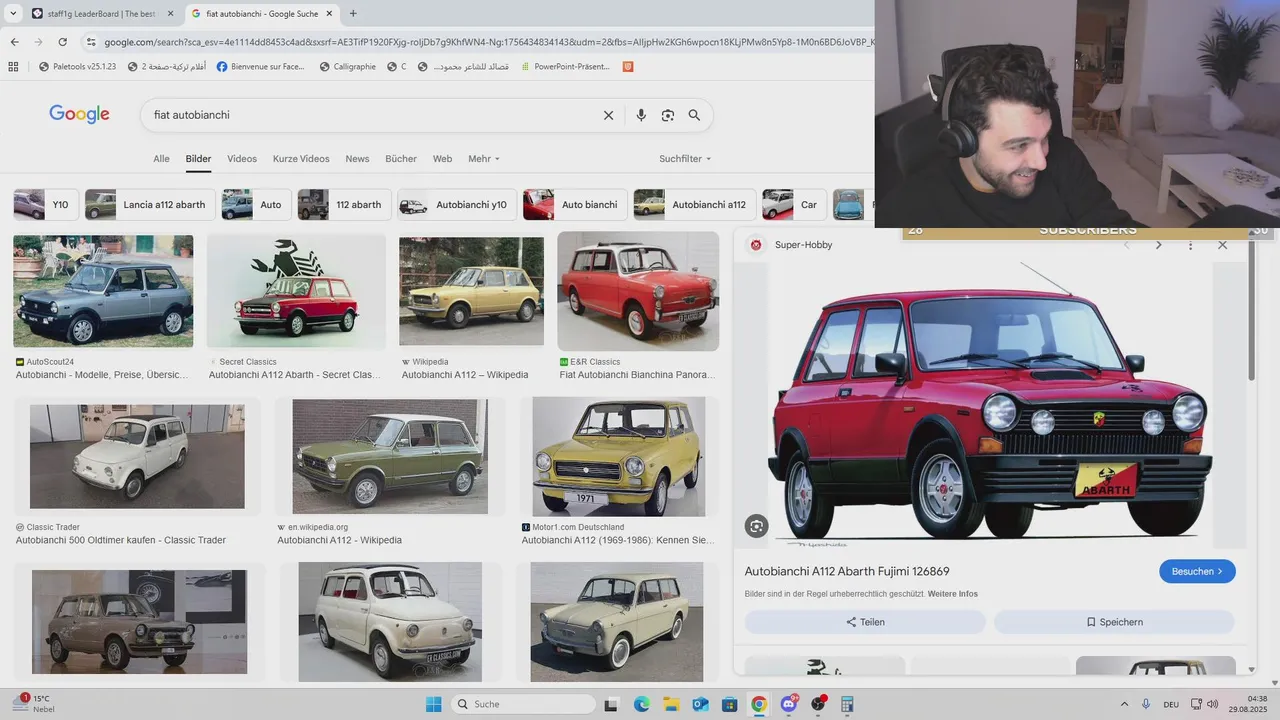Open the volume tray icon
Screen dimensions: 1280x720
[1213, 704]
